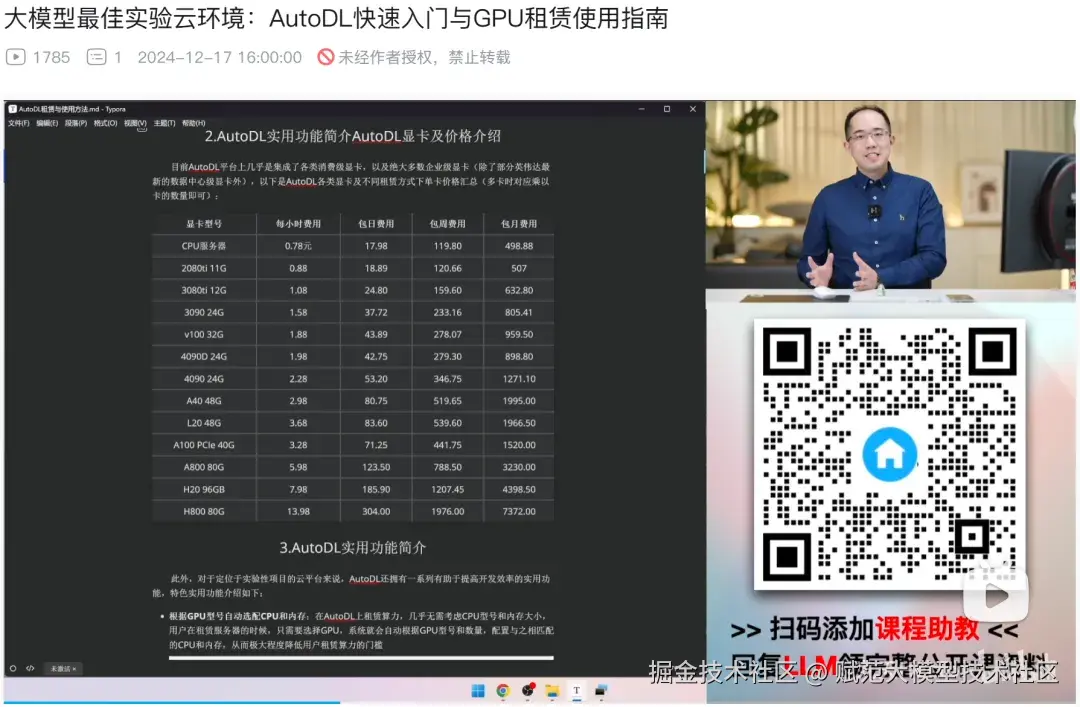Close the 未激活 tab with its × button
This screenshot has width=1080, height=707.
coord(74,668)
